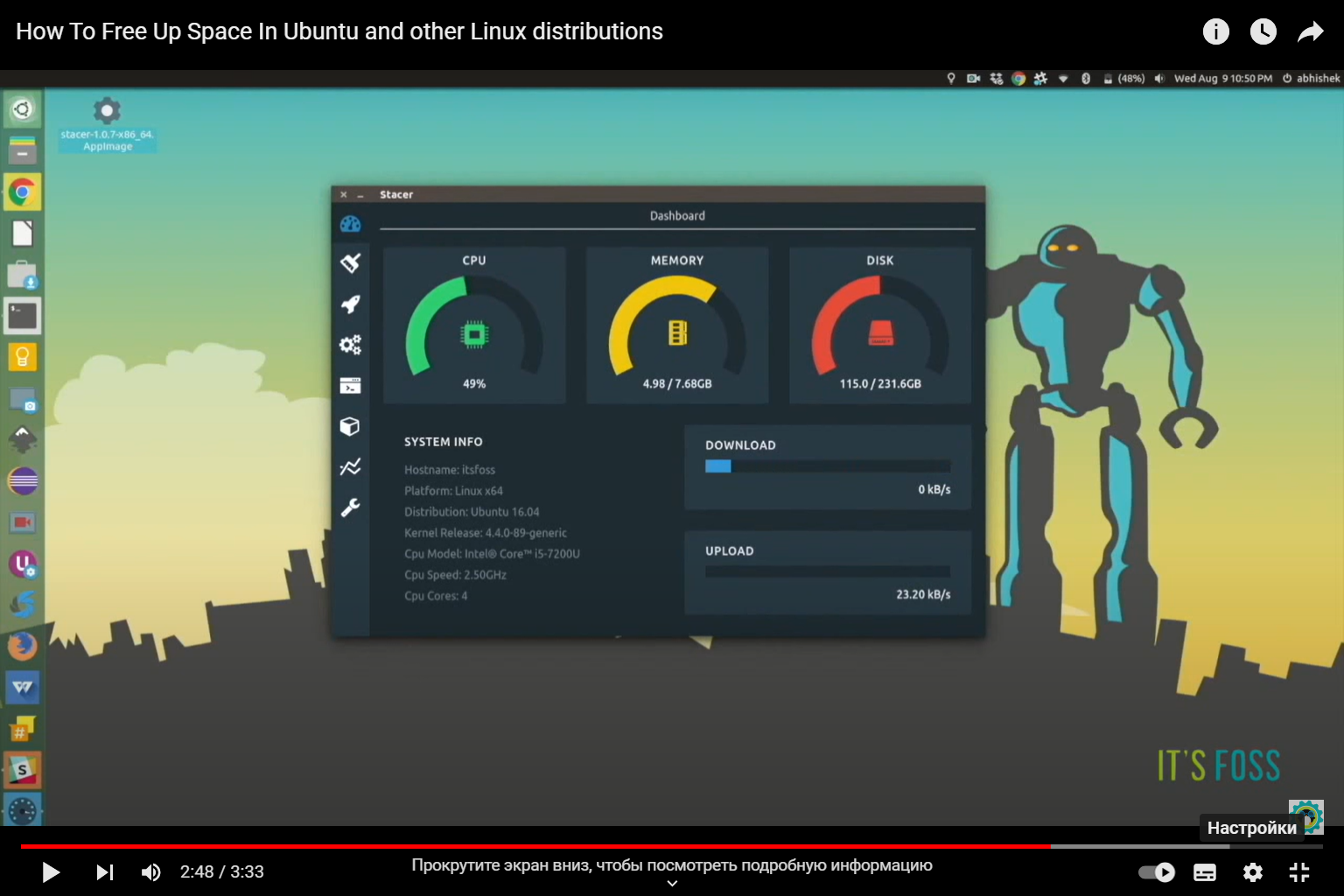Open the stacer AppImage desktop file
The image size is (1344, 896).
(x=107, y=124)
